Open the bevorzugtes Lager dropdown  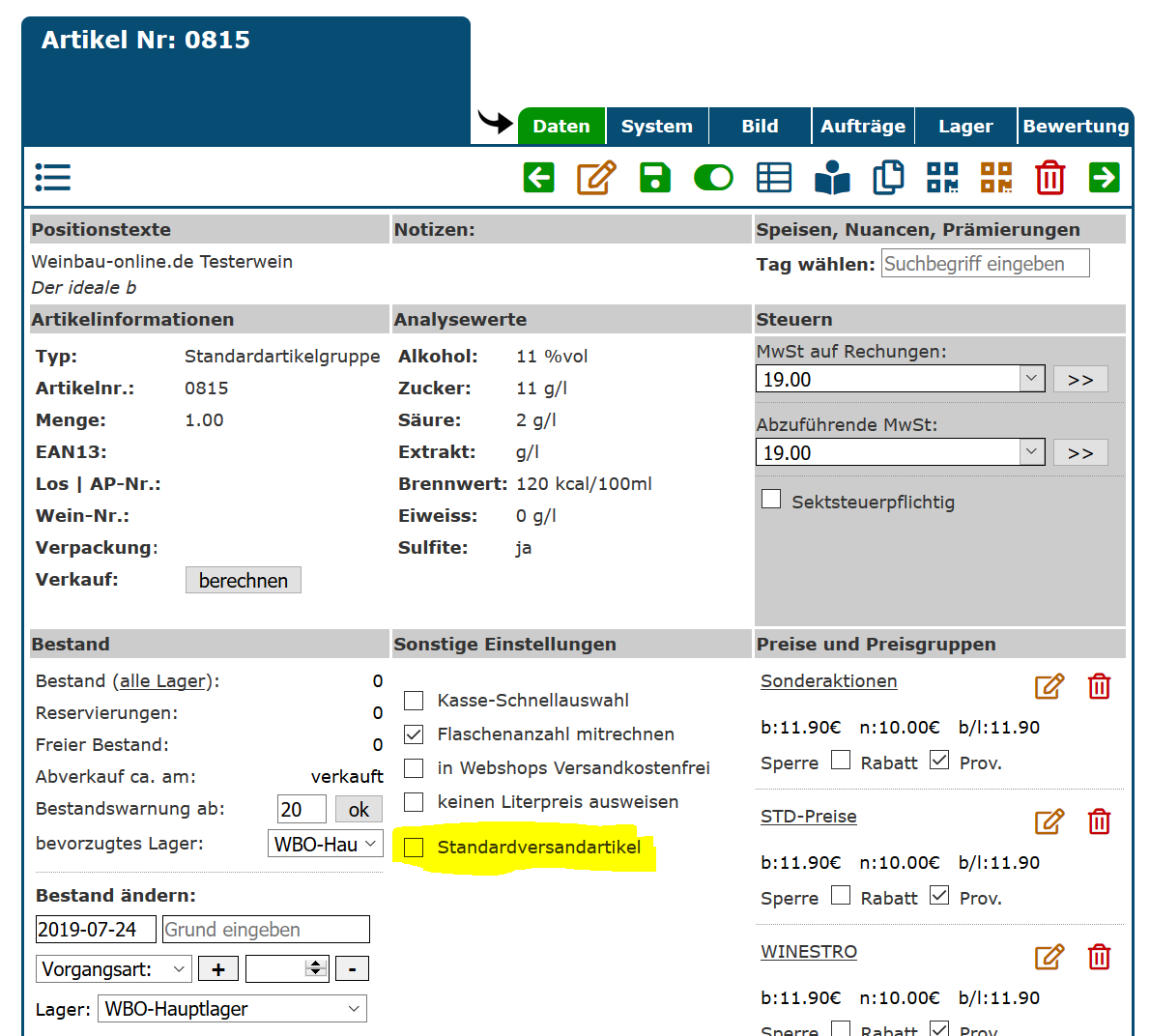(325, 844)
